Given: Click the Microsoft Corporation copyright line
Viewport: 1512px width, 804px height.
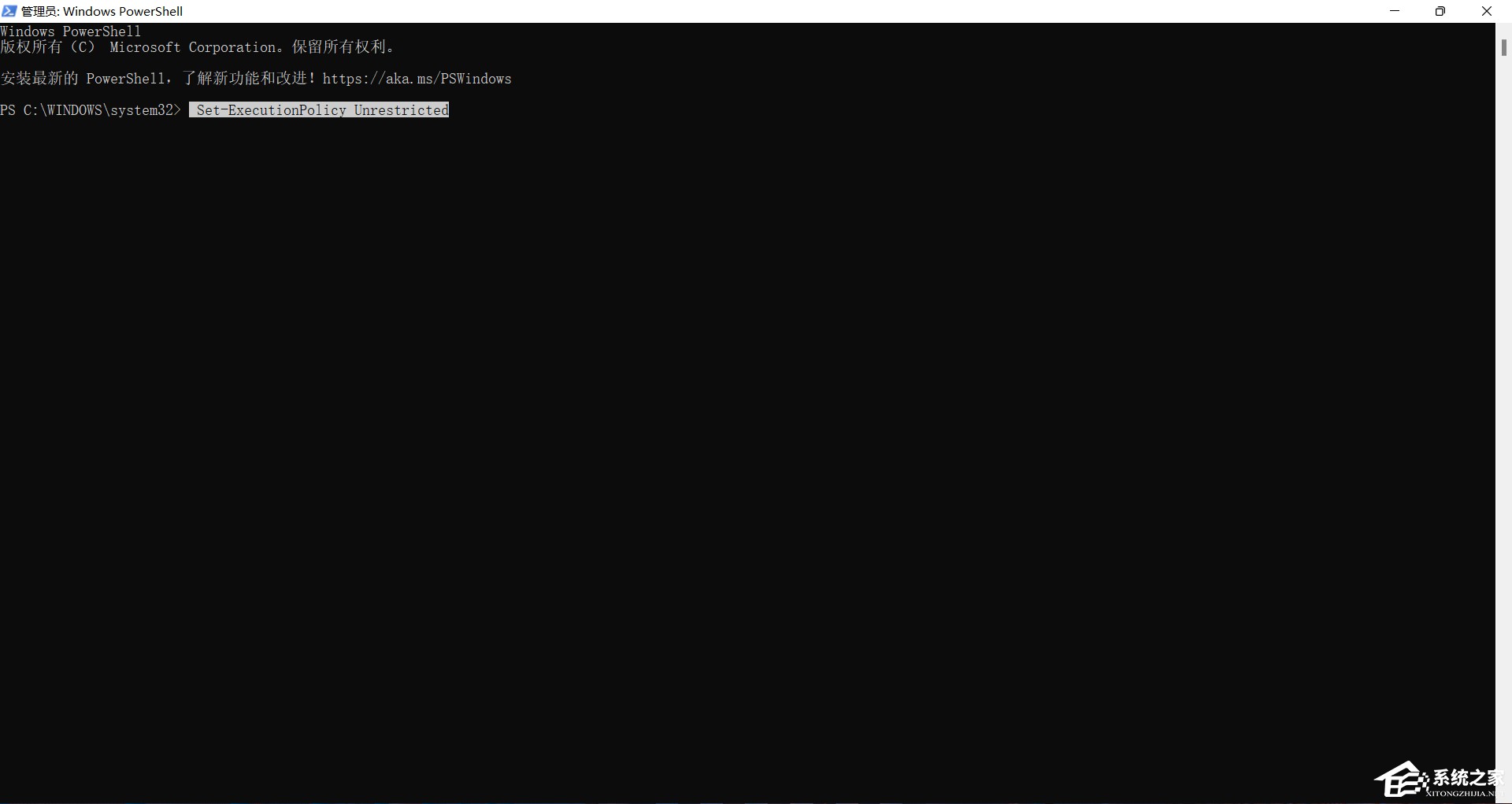Looking at the screenshot, I should coord(197,47).
